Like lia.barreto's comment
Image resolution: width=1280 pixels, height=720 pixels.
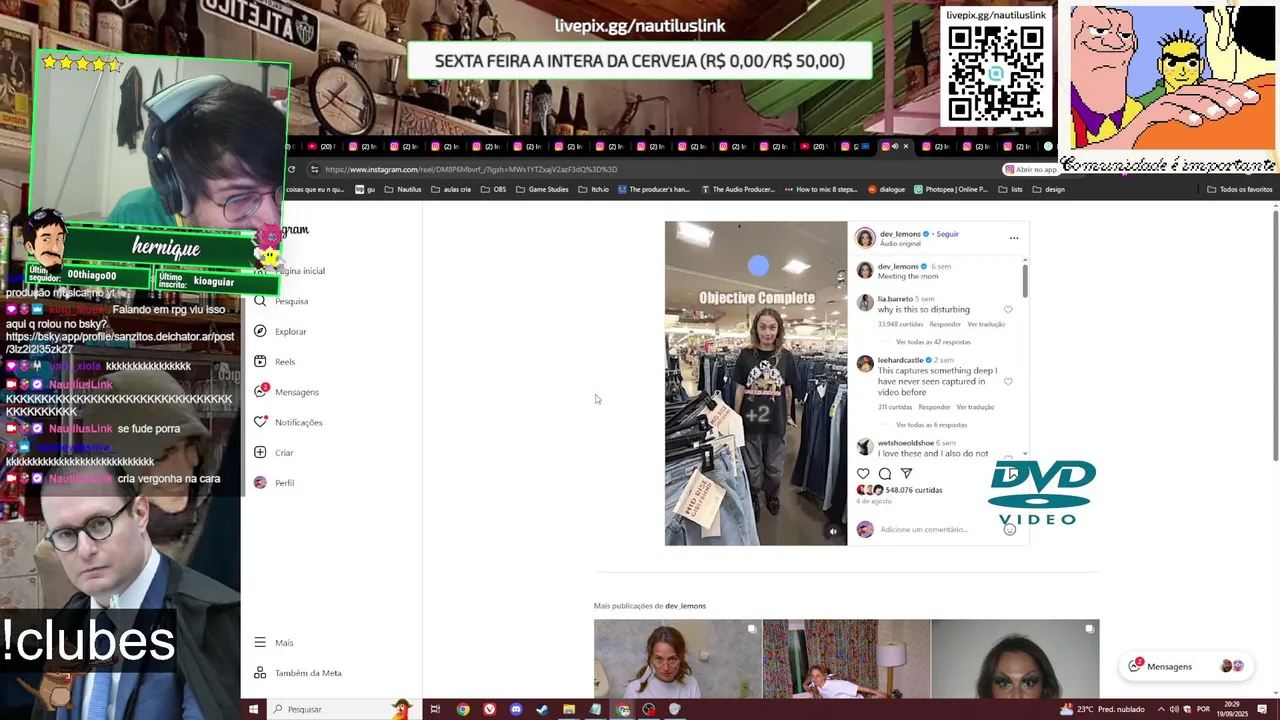tap(1008, 310)
